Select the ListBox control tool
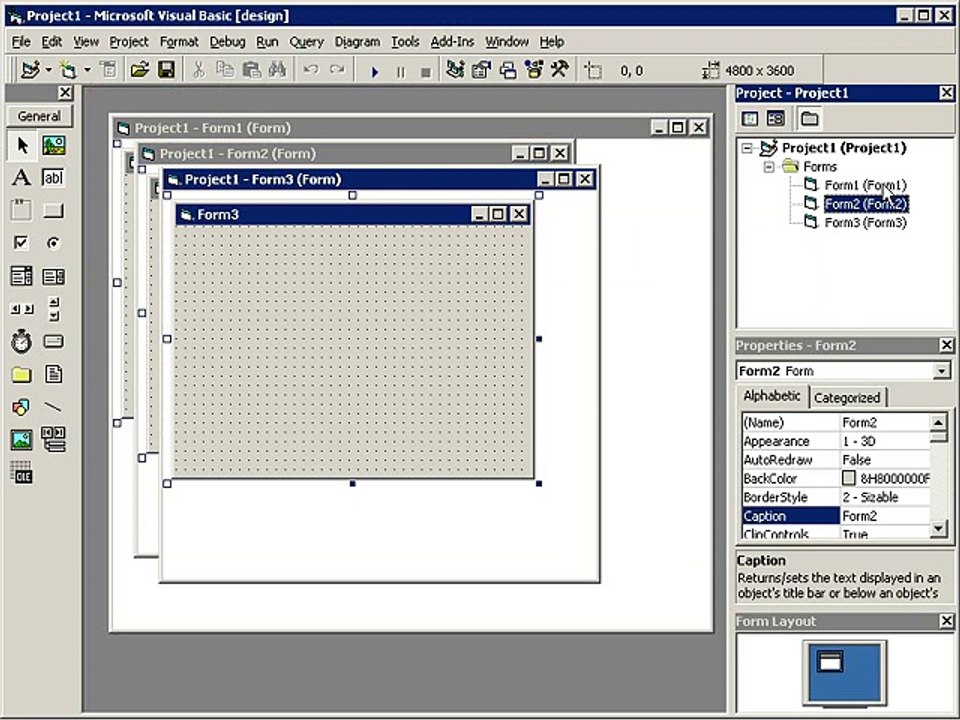Screen dimensions: 960x720 (x=54, y=276)
